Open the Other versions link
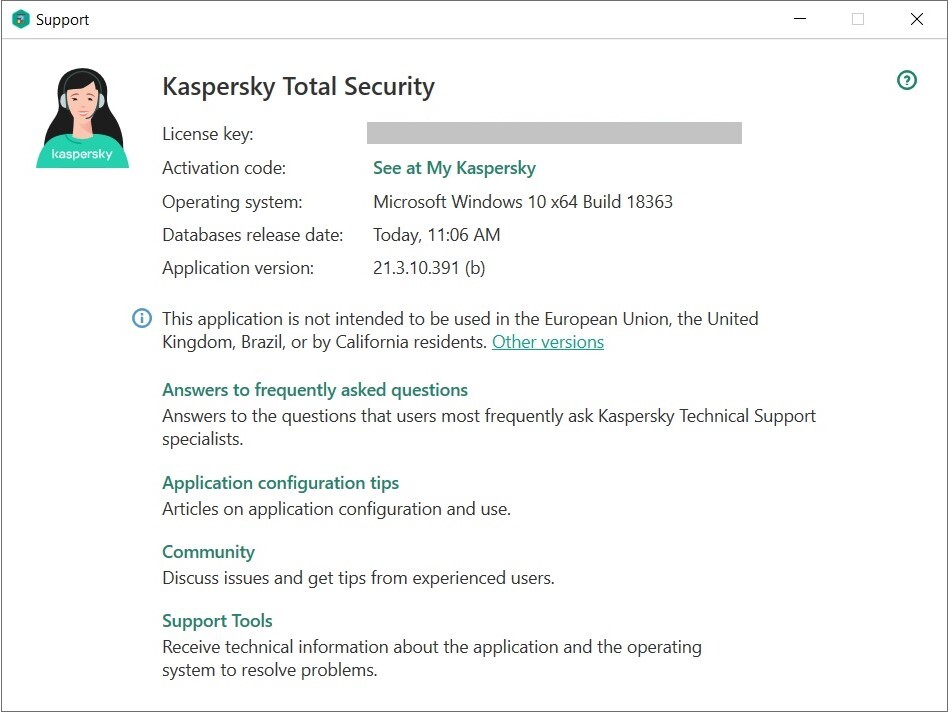The height and width of the screenshot is (712, 949). (547, 342)
